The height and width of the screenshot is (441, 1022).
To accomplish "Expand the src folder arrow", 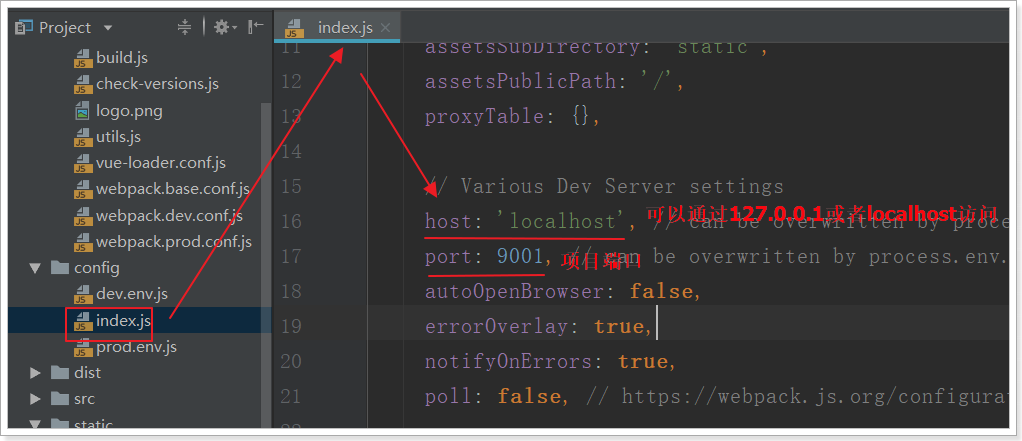I will click(35, 399).
